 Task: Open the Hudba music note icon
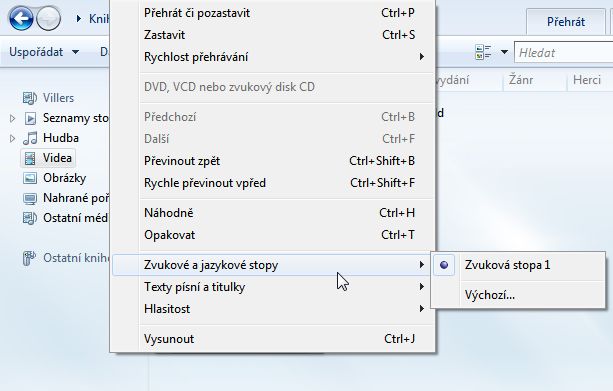tap(30, 138)
